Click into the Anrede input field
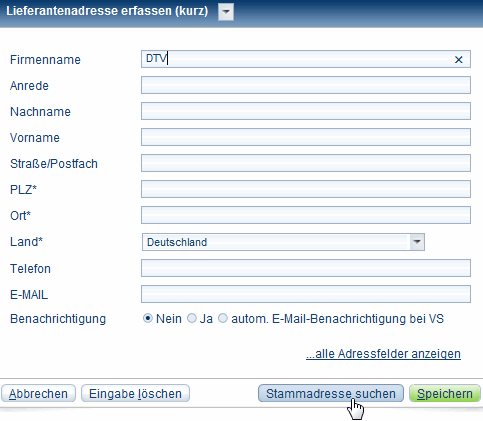 tap(306, 85)
